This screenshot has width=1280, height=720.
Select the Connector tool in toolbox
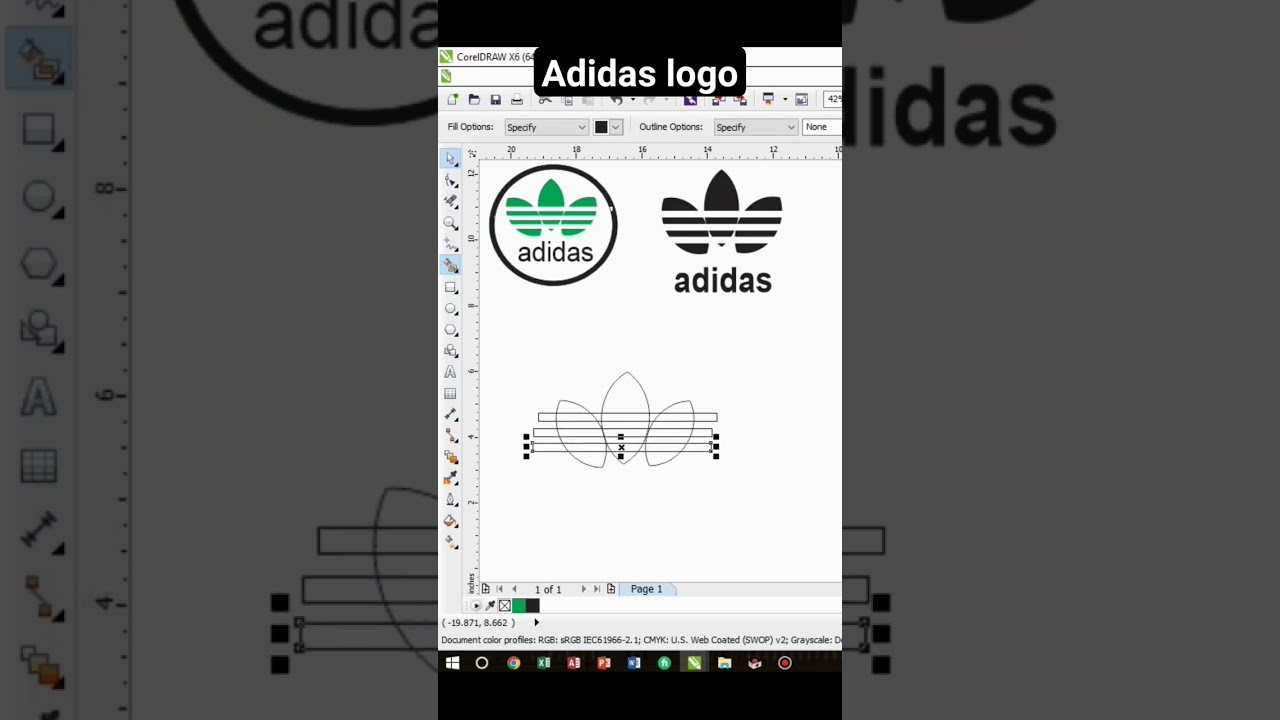click(x=450, y=435)
